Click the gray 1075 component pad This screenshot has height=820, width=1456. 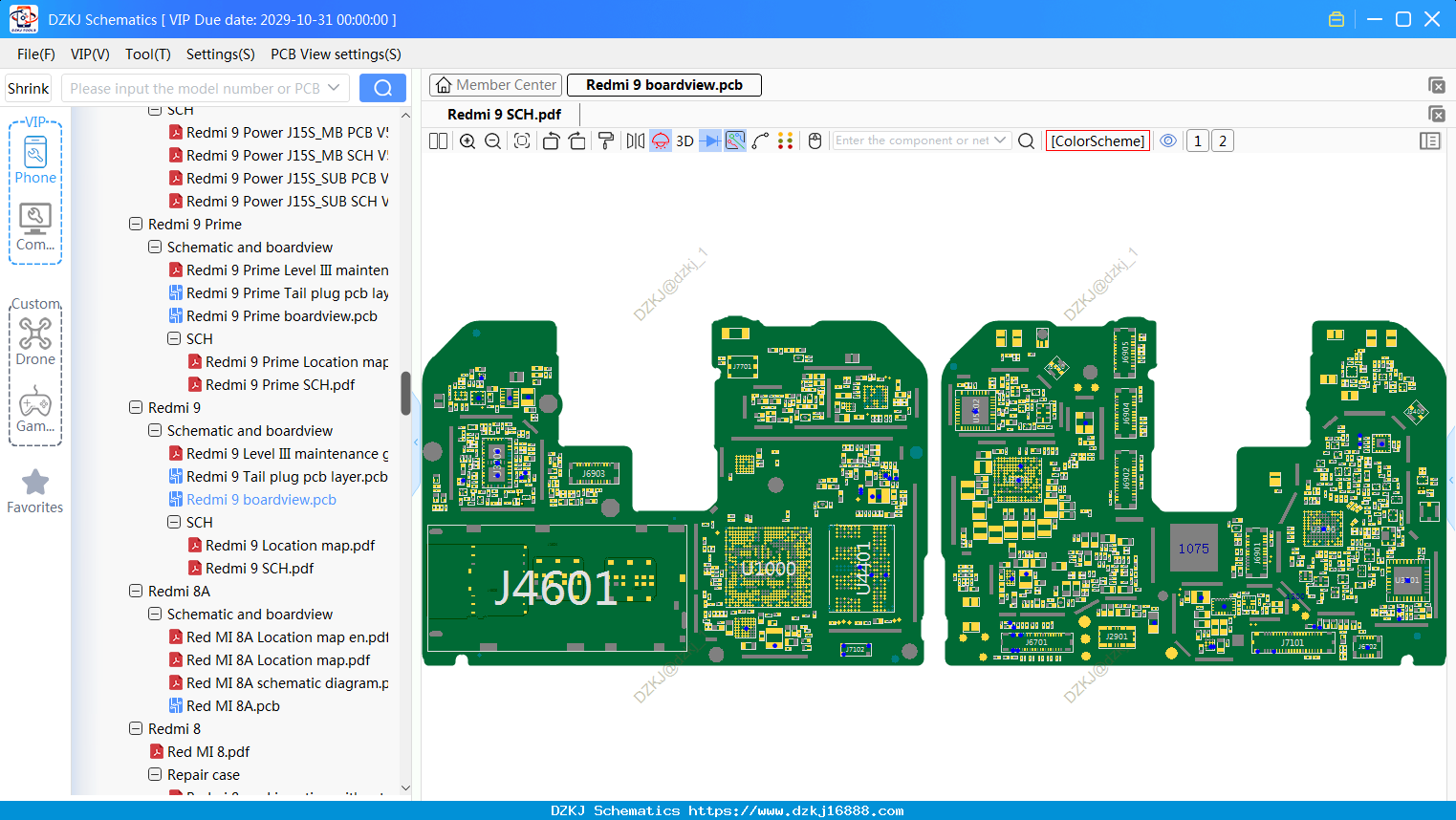click(x=1194, y=549)
